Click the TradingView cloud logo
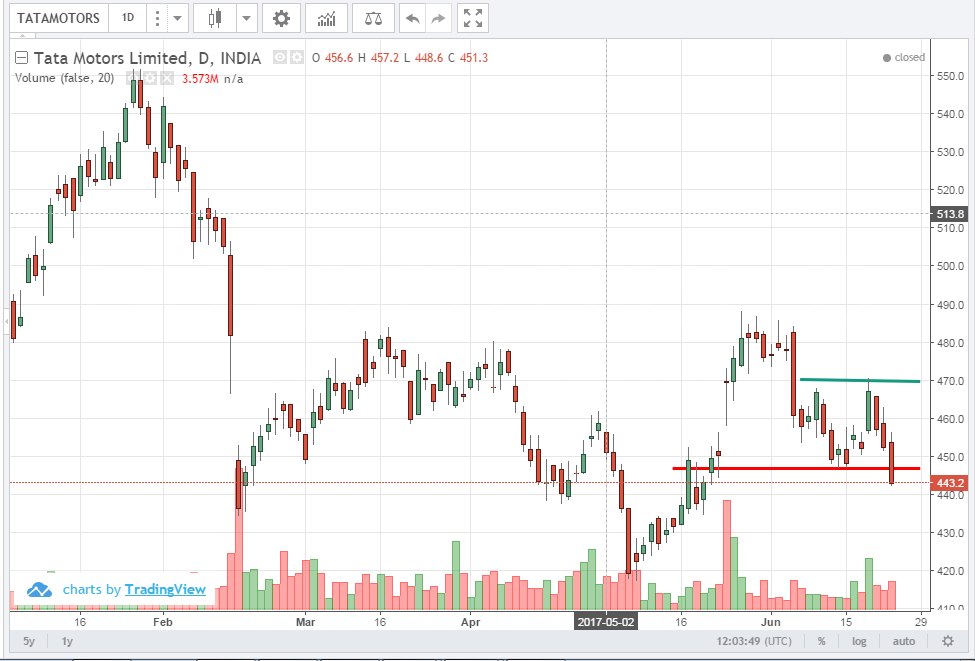Screen dimensions: 975x661 coord(39,589)
